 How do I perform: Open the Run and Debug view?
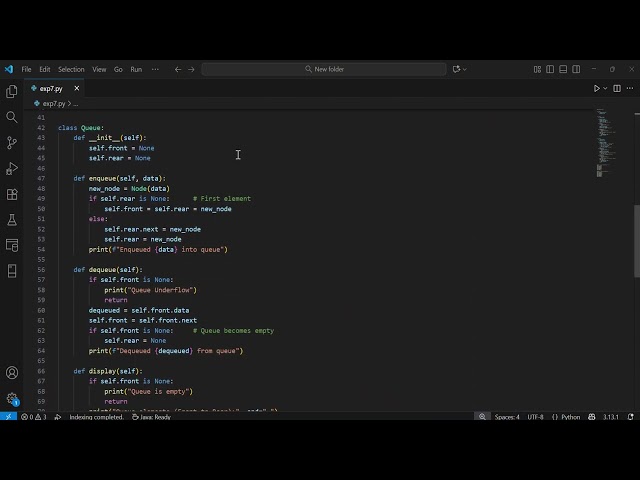click(12, 168)
